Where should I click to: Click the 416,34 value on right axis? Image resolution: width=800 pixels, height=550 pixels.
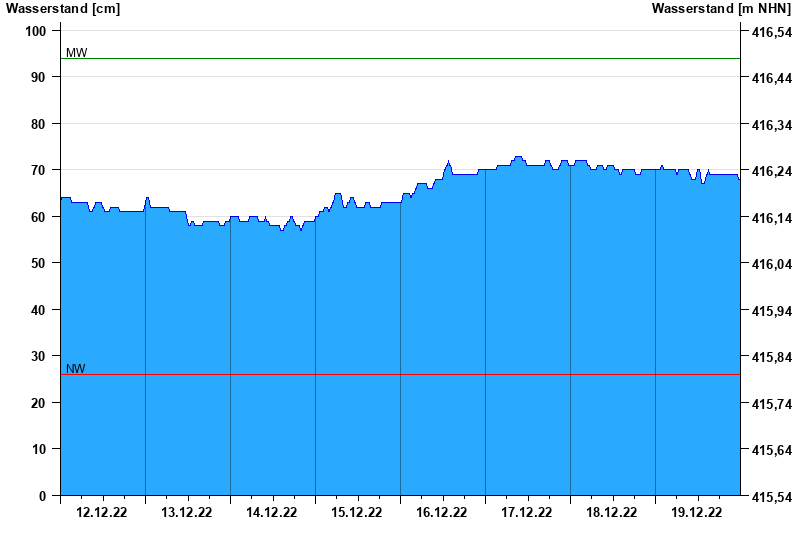(x=772, y=125)
